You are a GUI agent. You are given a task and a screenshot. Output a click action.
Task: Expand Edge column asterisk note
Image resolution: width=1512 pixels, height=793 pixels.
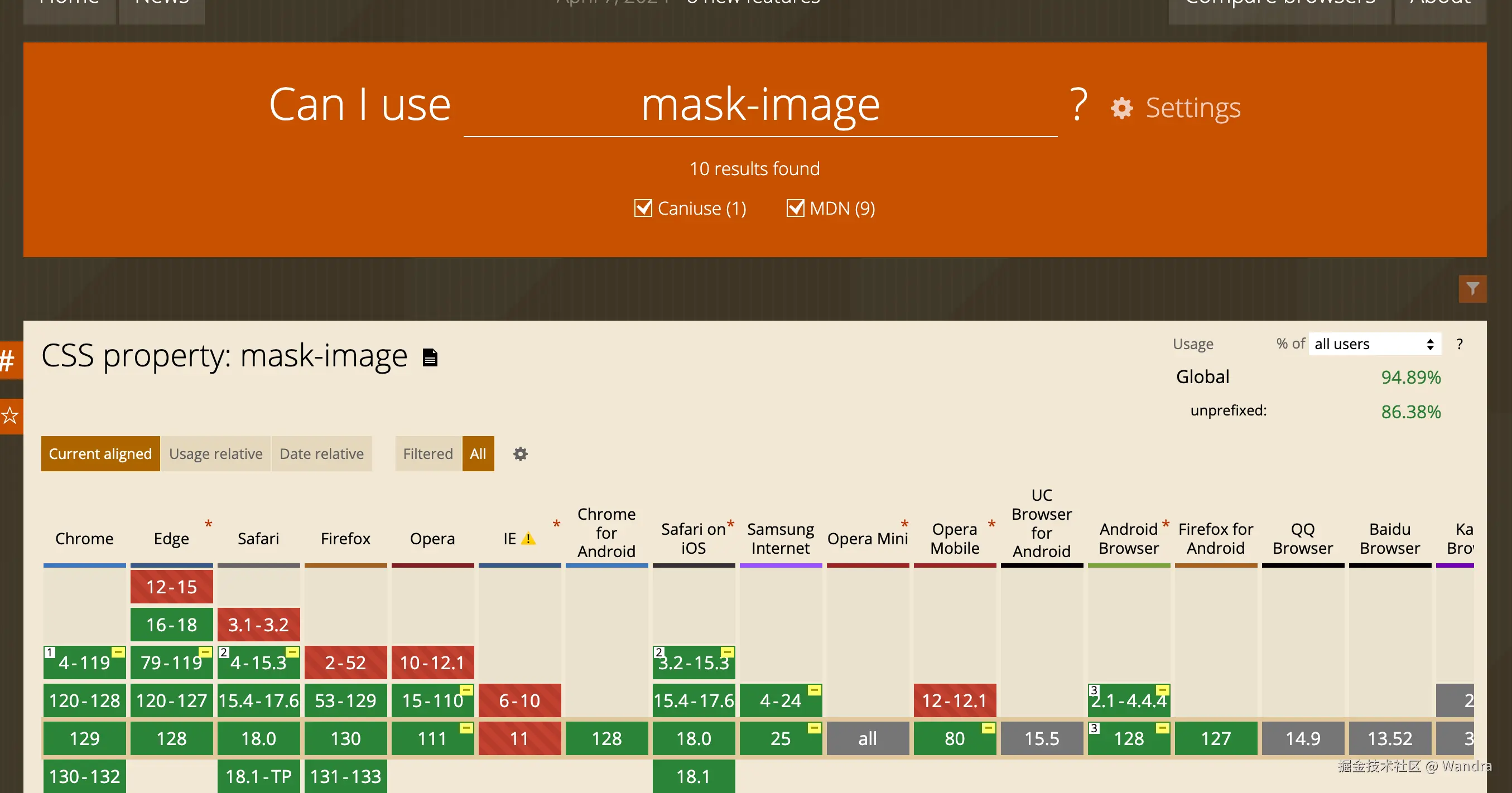coord(208,523)
